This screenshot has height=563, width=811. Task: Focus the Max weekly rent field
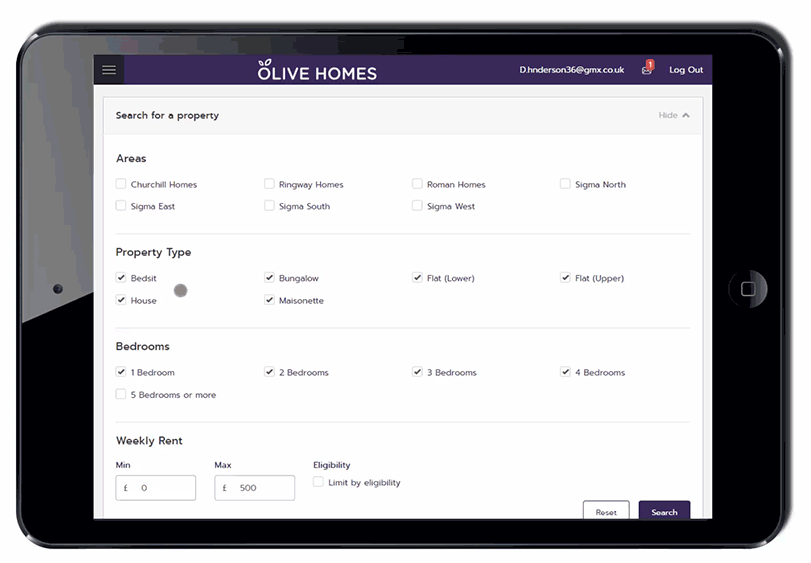pyautogui.click(x=254, y=488)
